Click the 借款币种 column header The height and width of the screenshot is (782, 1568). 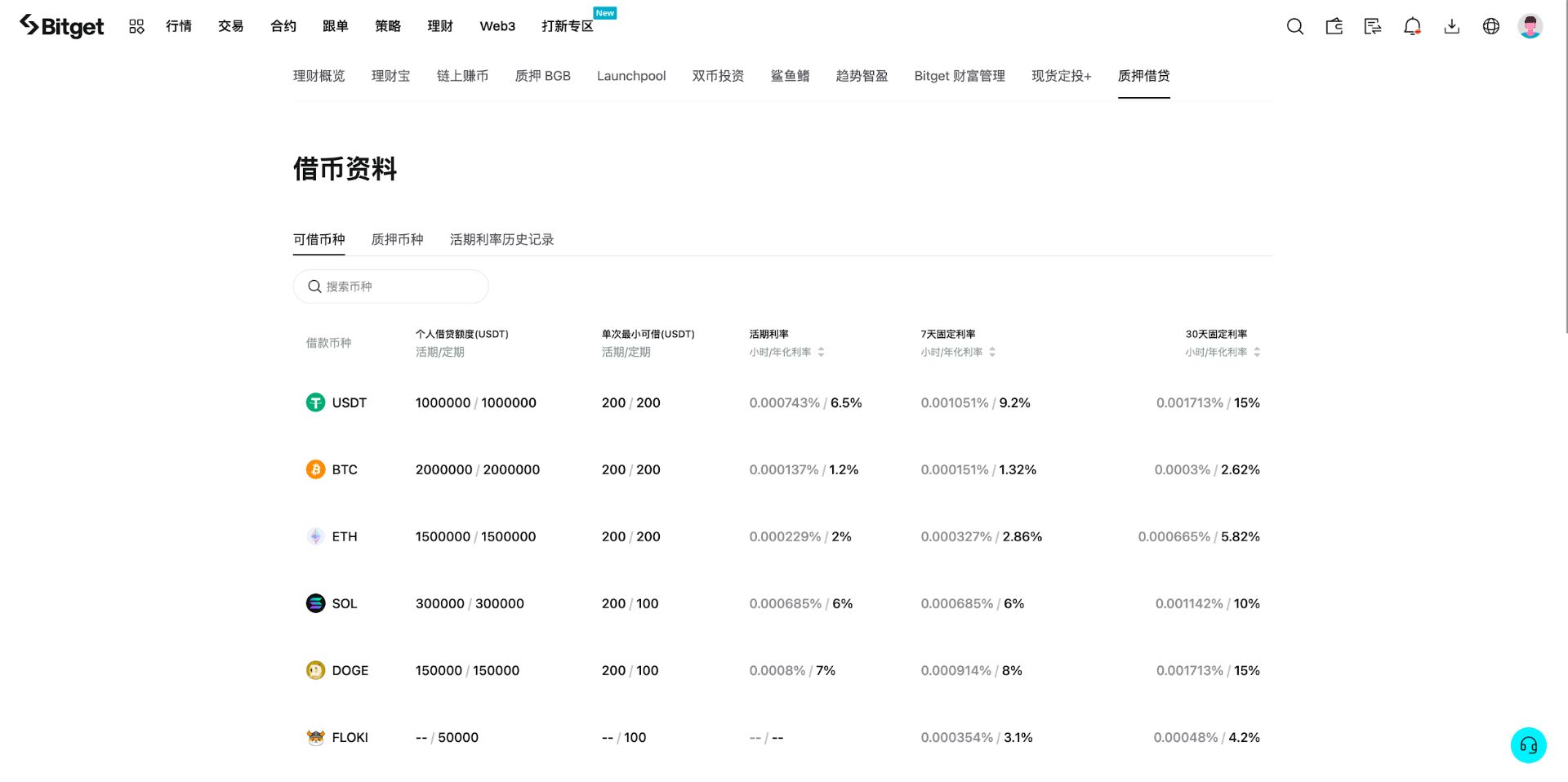(x=329, y=343)
